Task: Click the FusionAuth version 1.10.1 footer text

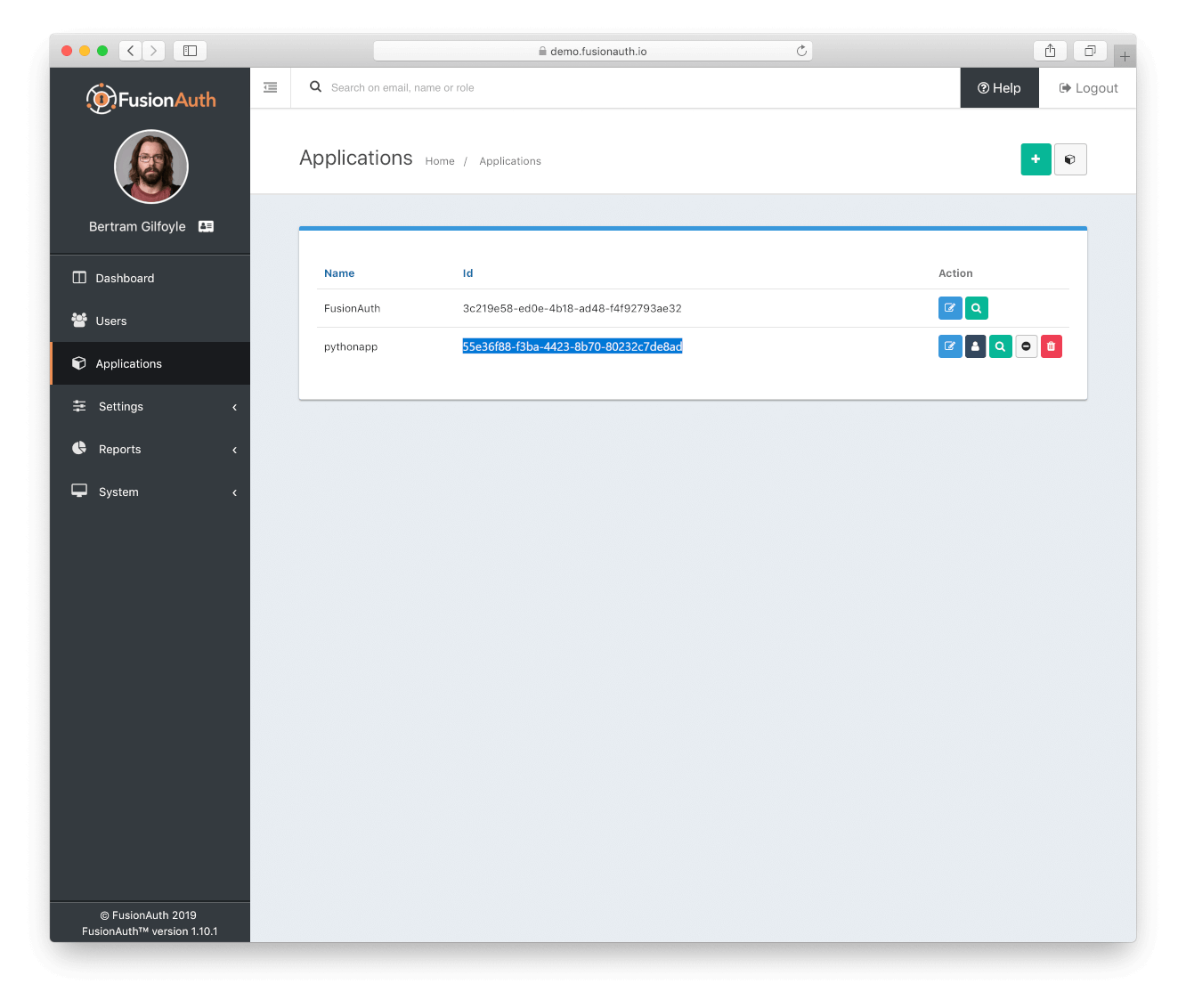Action: [x=150, y=931]
